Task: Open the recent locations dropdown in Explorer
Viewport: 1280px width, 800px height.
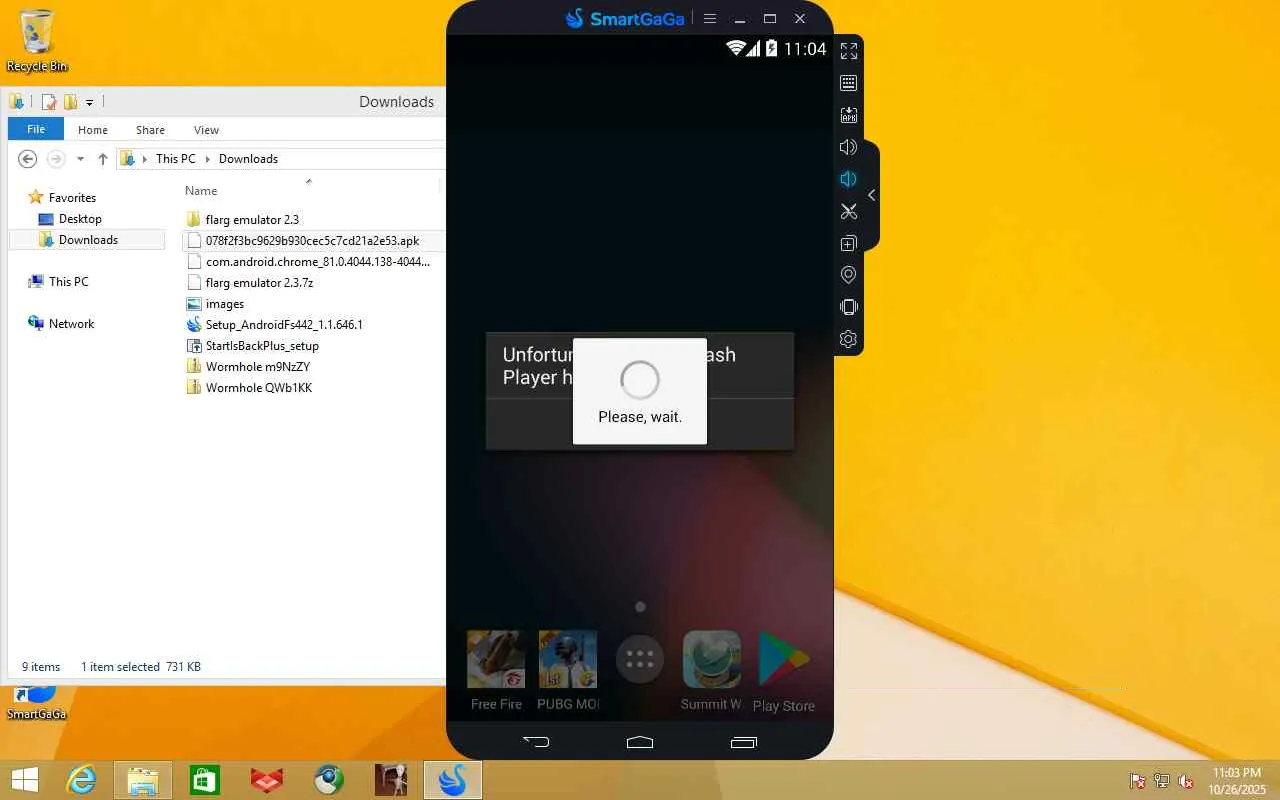Action: 80,159
